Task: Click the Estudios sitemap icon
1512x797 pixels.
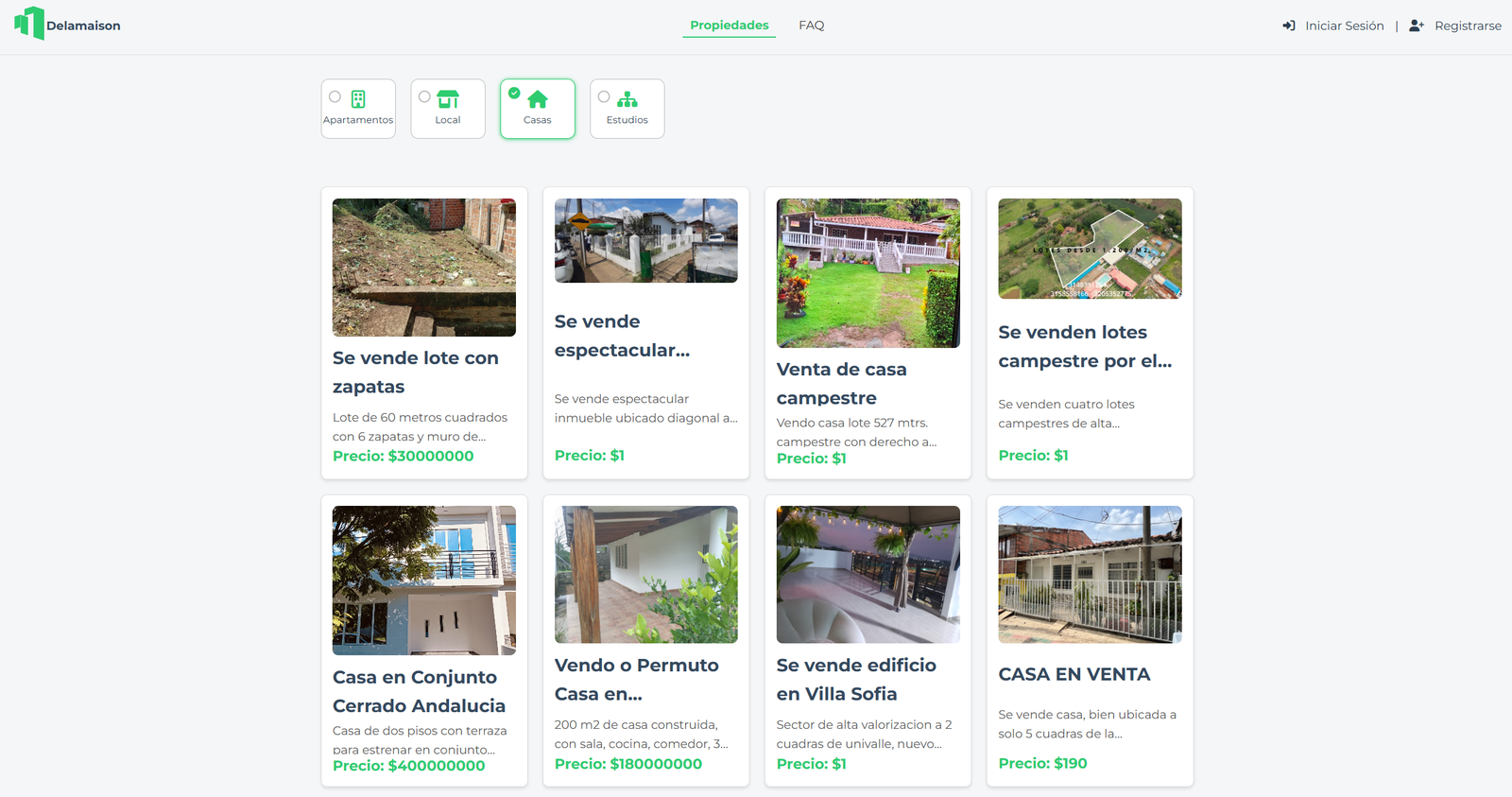Action: point(627,99)
